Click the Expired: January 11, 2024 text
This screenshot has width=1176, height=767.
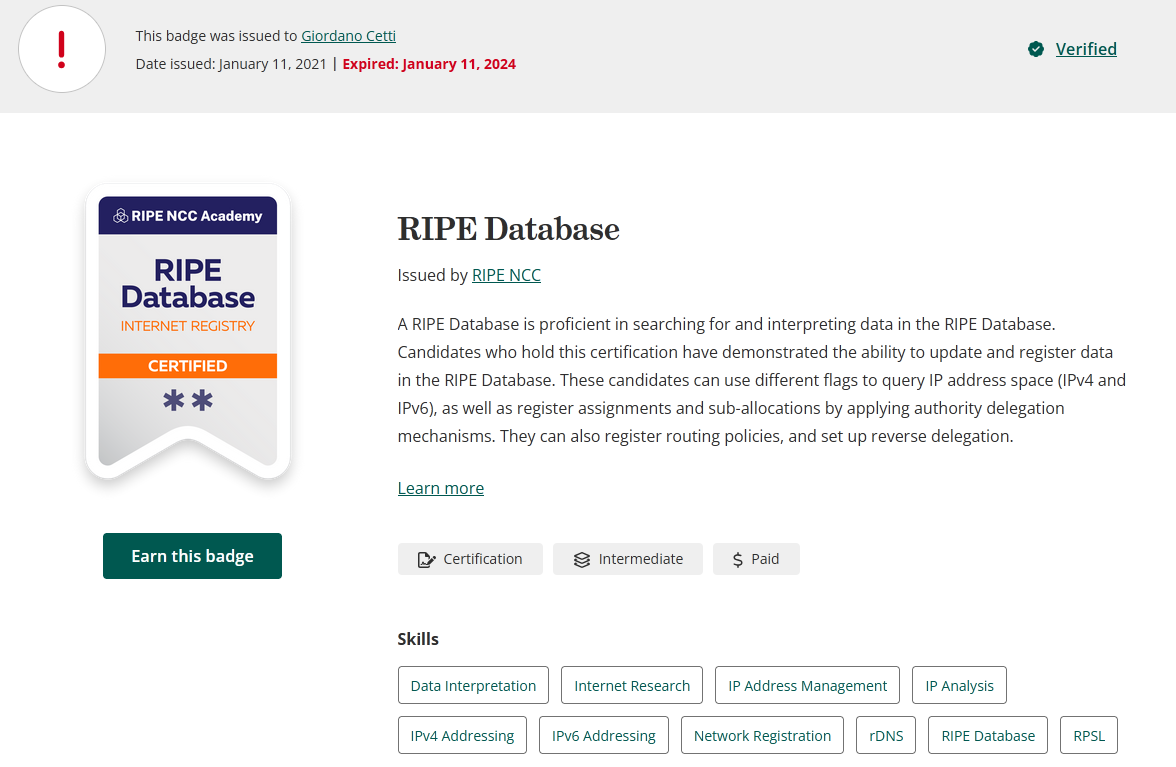(429, 64)
